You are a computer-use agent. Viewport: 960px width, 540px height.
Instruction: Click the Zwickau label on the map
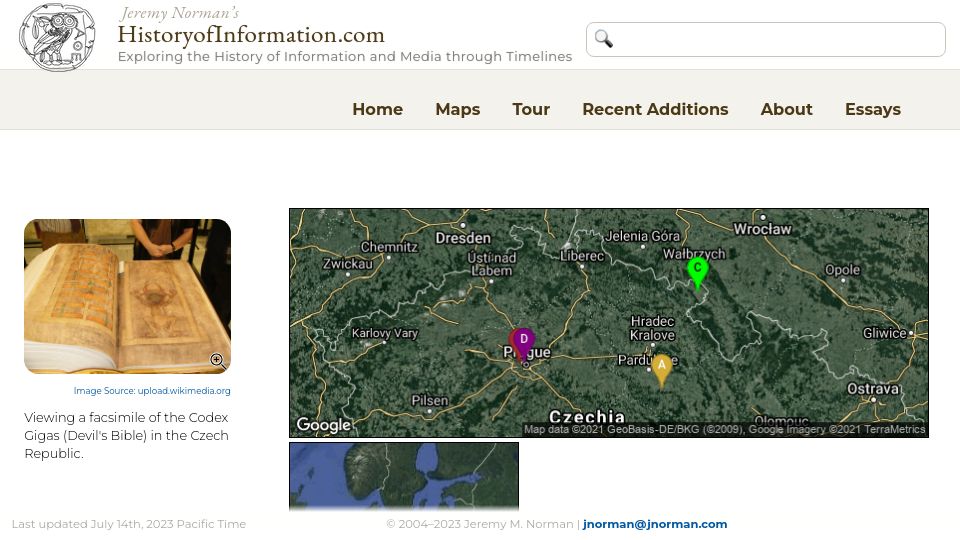pos(348,264)
